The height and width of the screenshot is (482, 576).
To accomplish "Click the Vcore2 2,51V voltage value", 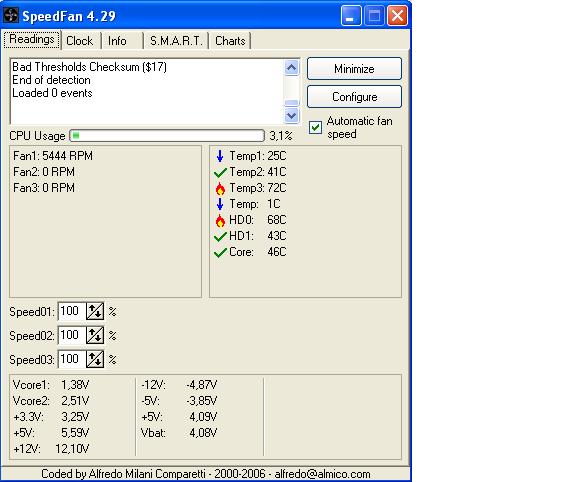I will click(x=75, y=401).
